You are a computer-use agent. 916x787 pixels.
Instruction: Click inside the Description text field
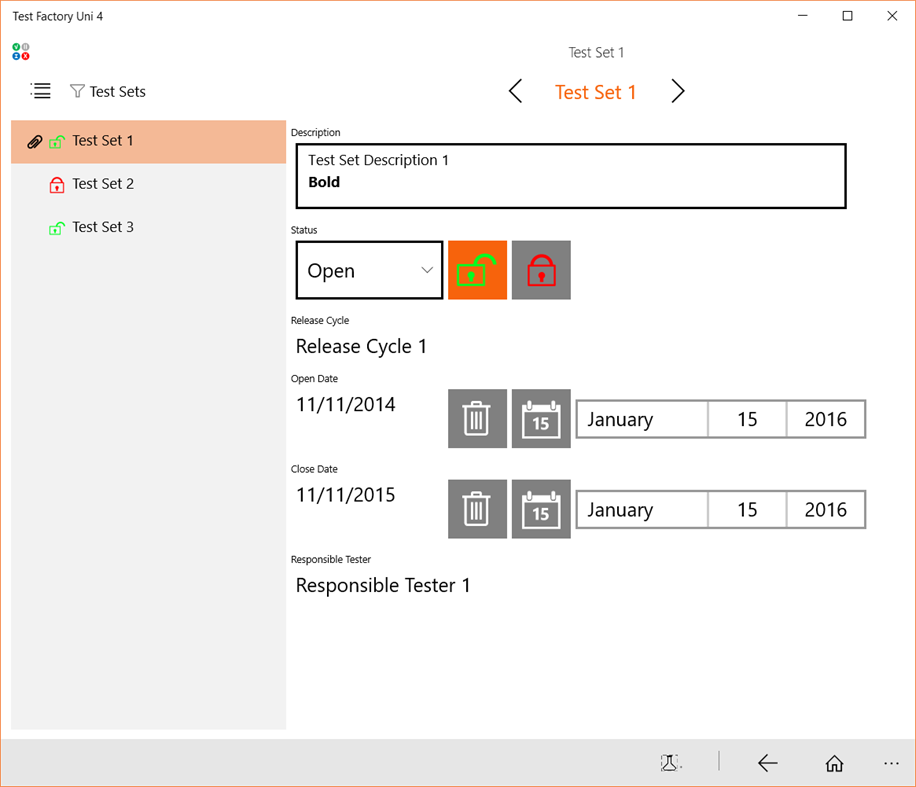570,175
